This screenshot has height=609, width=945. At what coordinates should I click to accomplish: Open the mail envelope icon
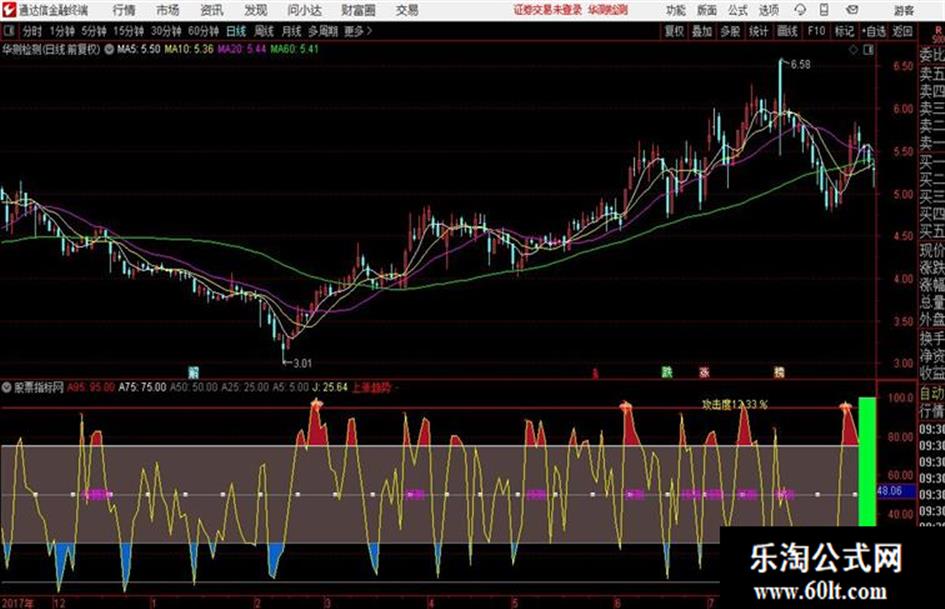852,10
